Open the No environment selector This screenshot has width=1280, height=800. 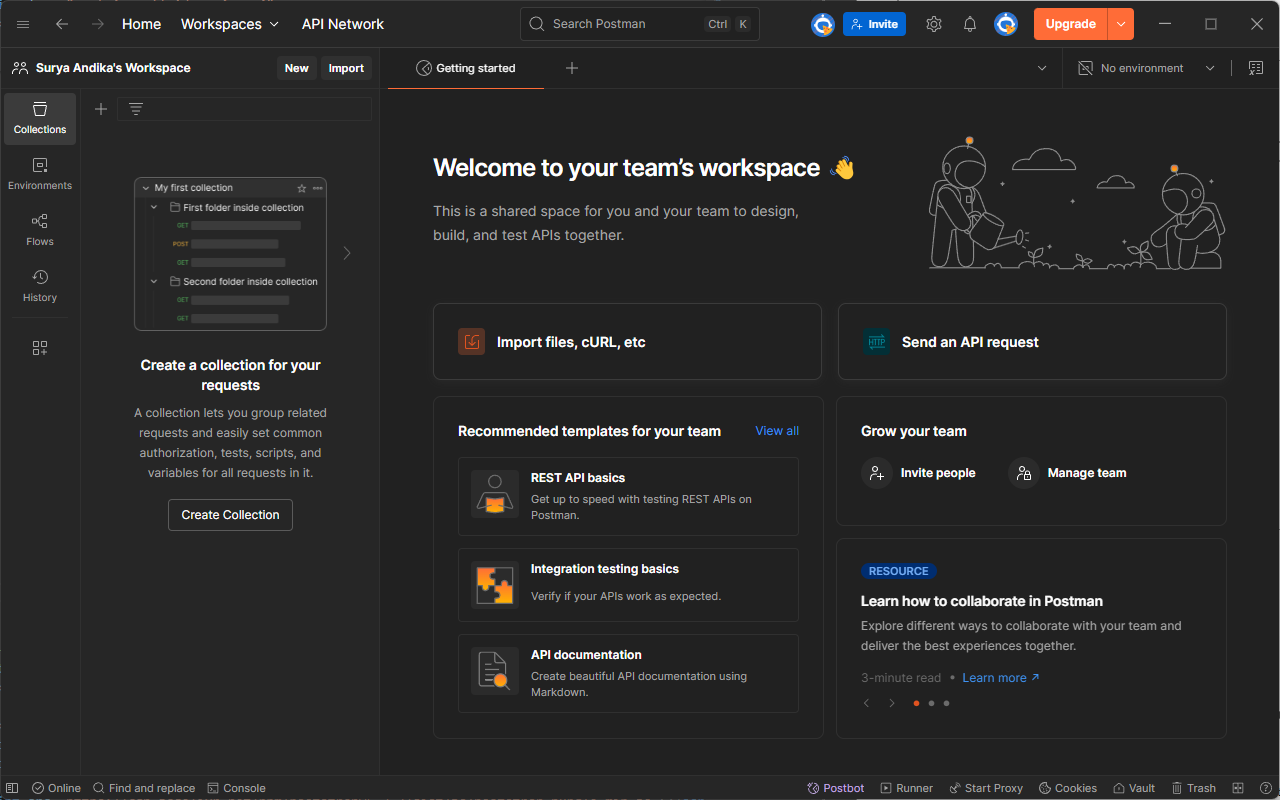point(1146,68)
